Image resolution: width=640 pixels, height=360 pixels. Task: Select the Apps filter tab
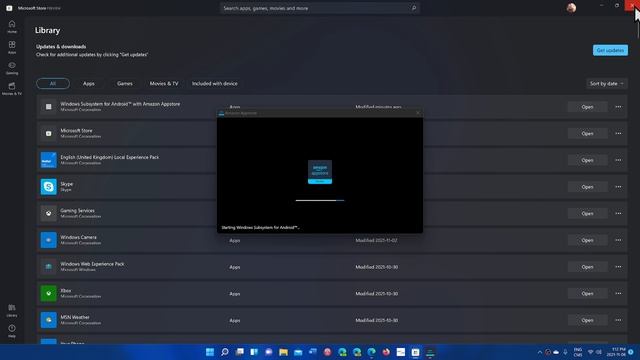coord(89,83)
